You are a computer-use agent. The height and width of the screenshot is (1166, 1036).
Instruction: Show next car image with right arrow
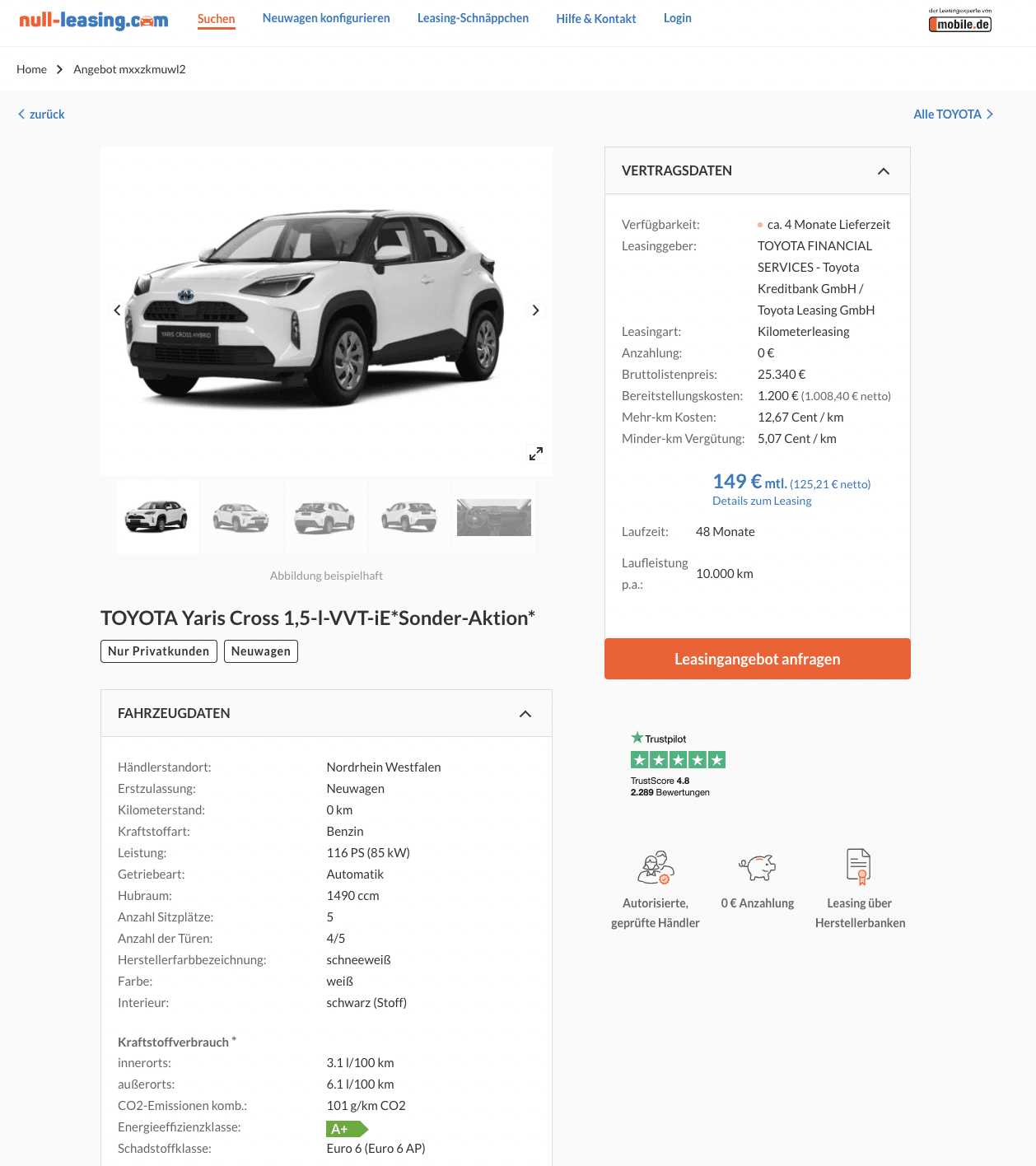(x=535, y=310)
